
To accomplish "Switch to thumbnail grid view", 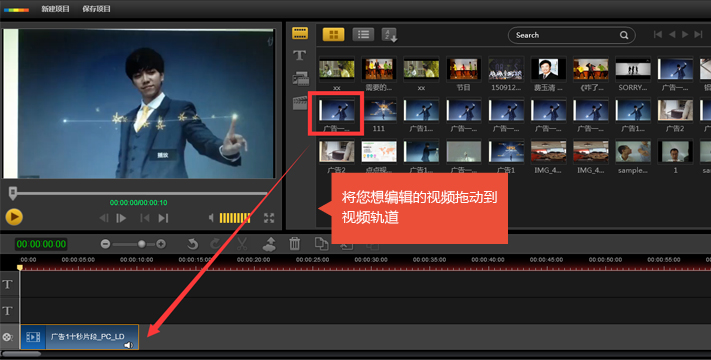I will coord(333,34).
